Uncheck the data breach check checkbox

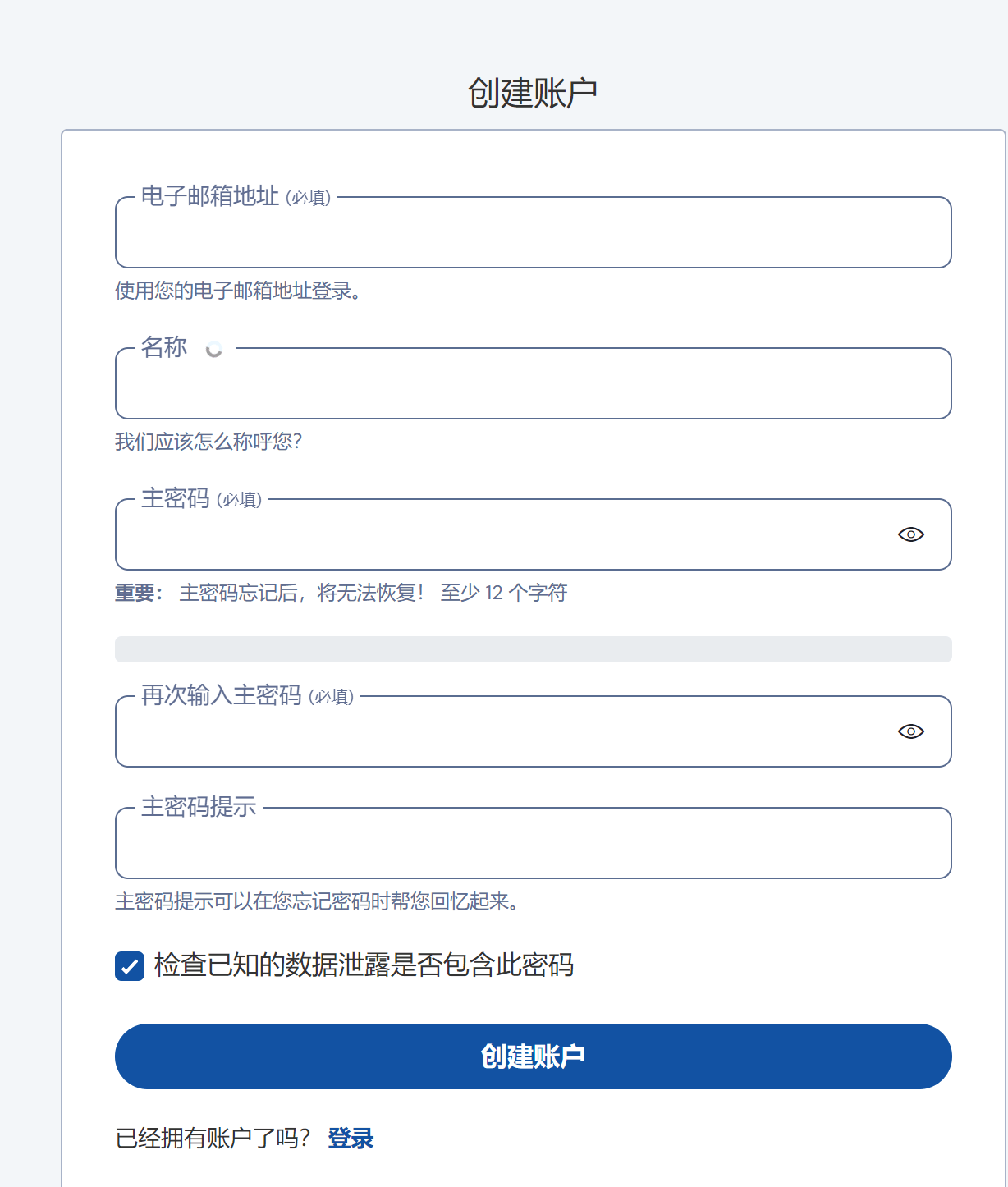[x=130, y=966]
